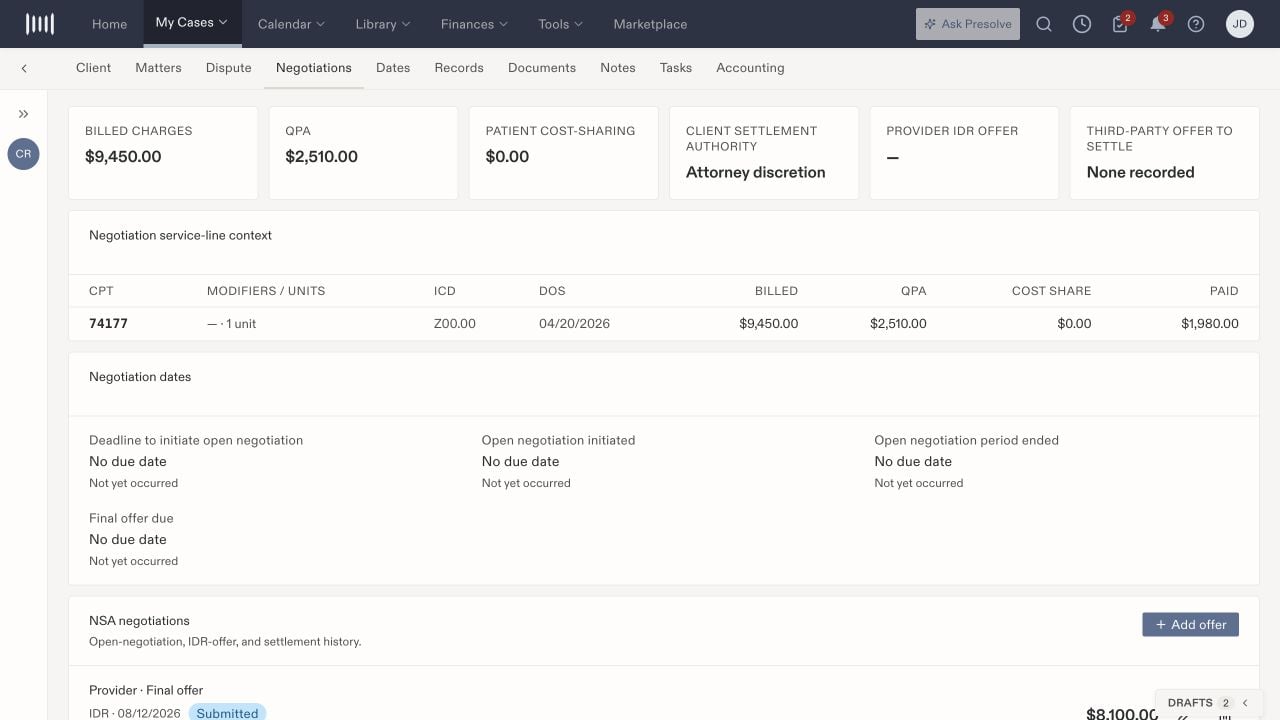Go to Home in the top navigation

coord(110,24)
